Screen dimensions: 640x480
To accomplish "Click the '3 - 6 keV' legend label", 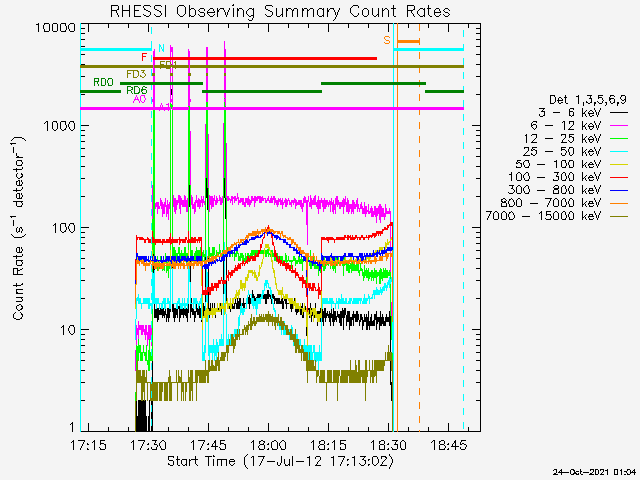I will tap(569, 113).
